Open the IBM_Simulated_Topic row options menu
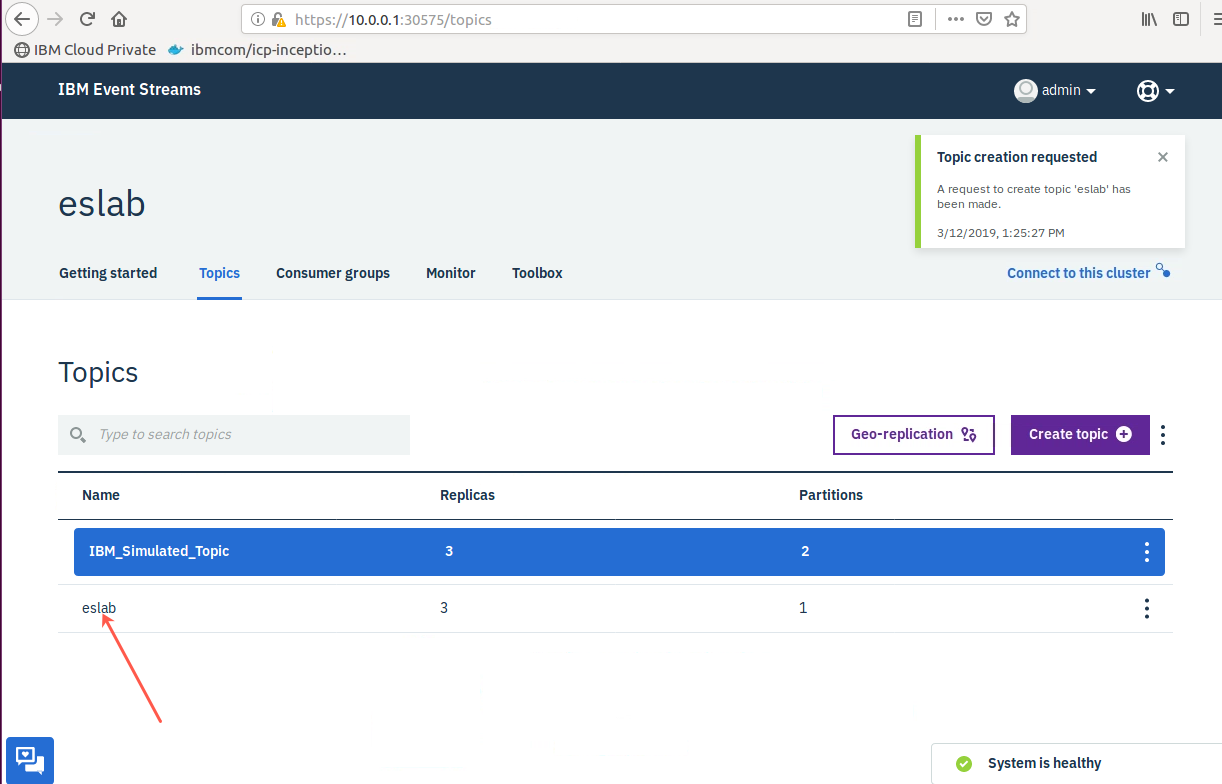This screenshot has height=784, width=1222. (x=1146, y=552)
